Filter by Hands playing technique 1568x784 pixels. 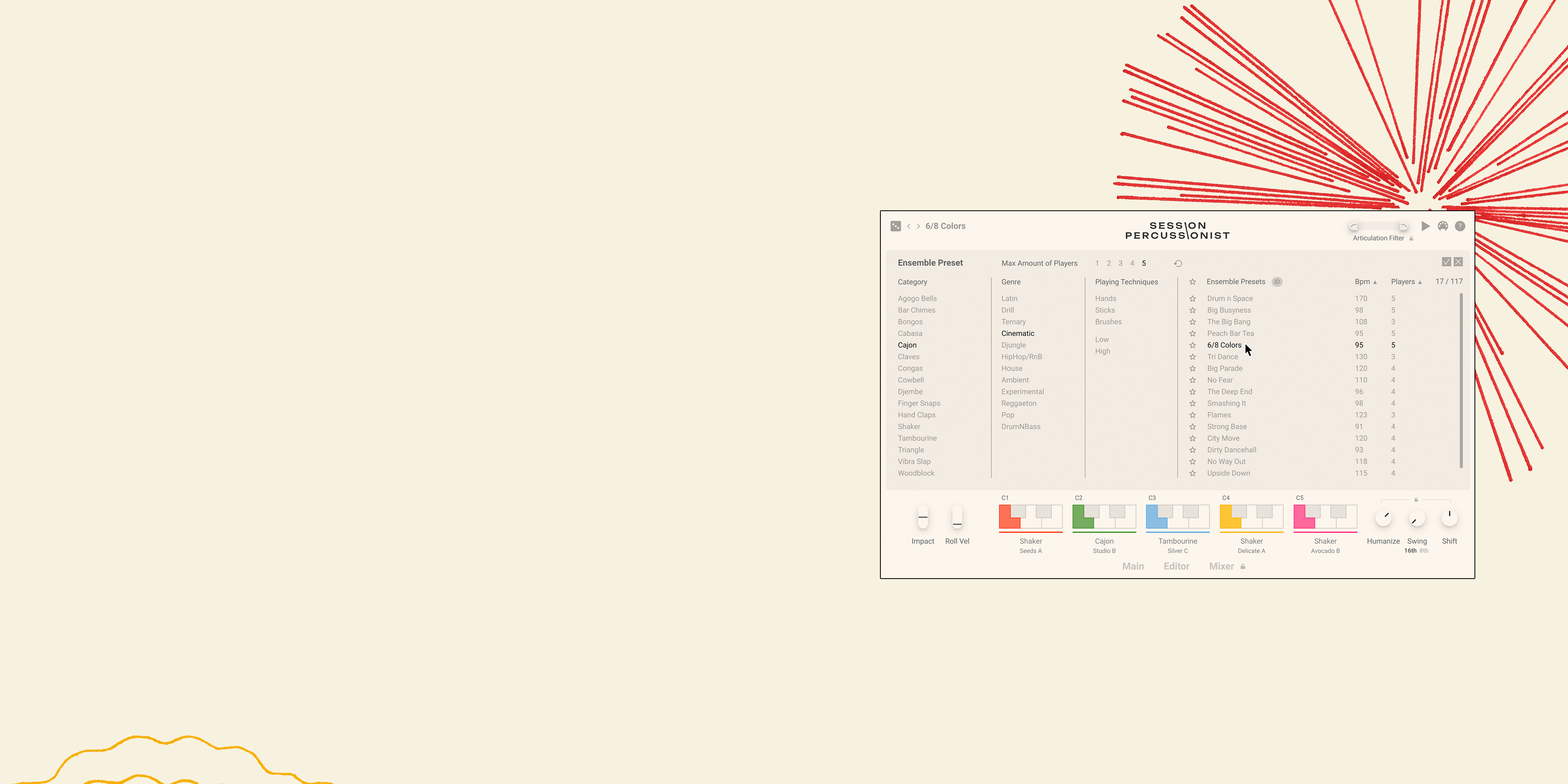coord(1105,299)
